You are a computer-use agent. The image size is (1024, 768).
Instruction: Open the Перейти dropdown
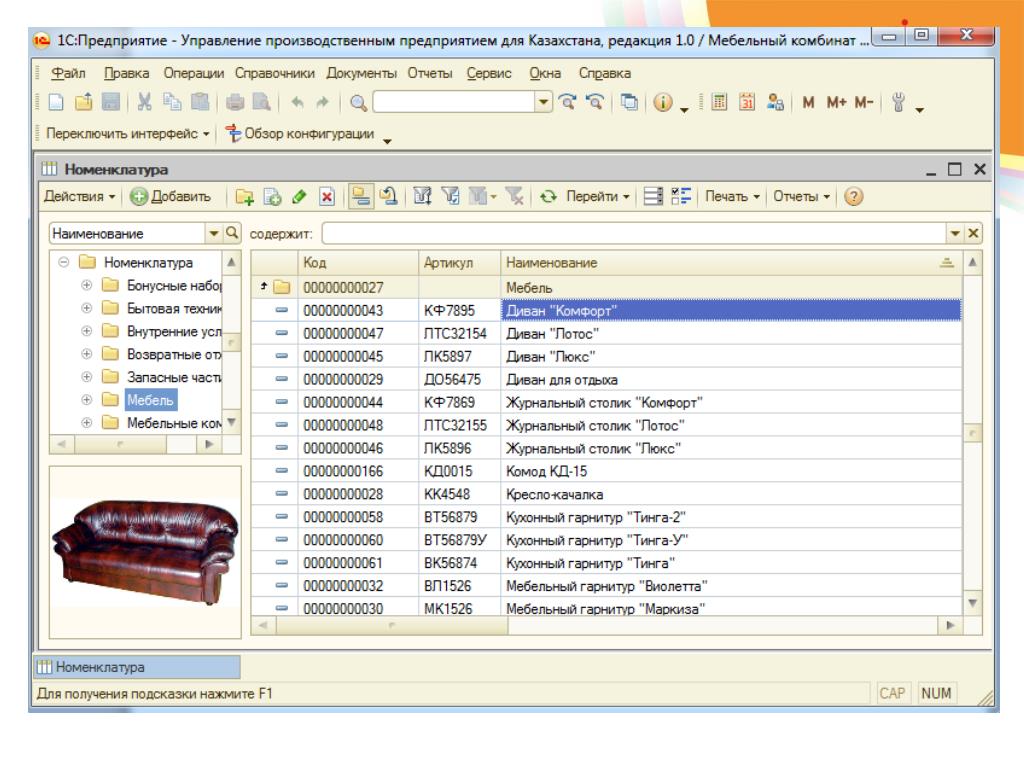click(x=598, y=197)
